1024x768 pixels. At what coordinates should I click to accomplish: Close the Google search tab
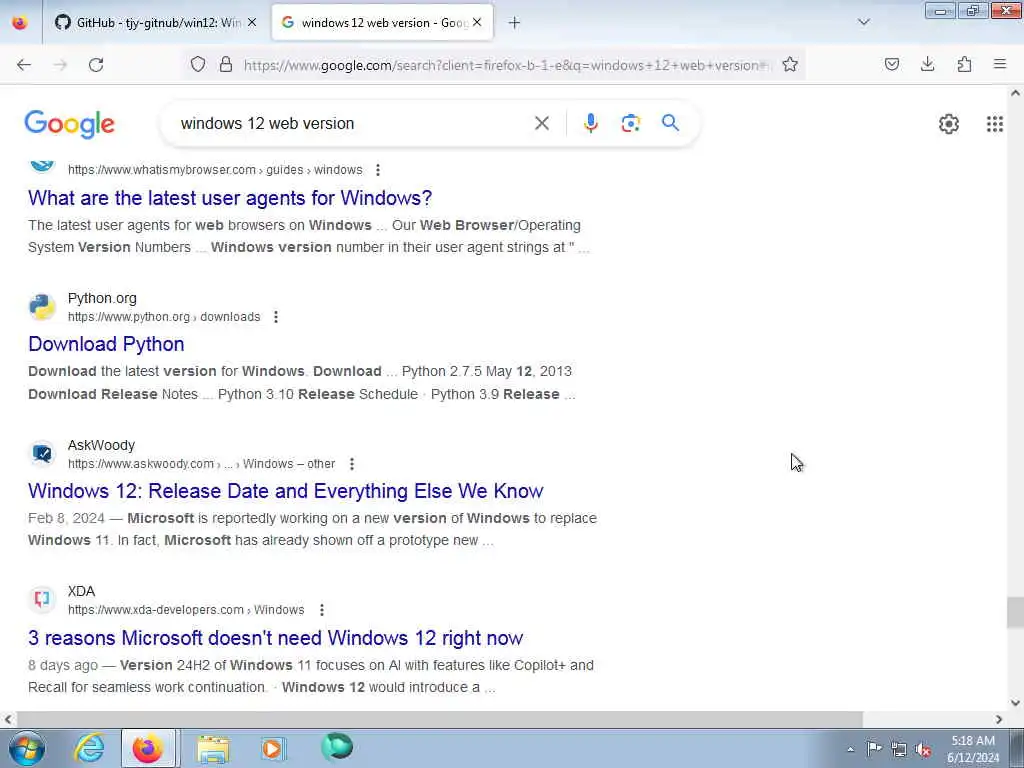[477, 23]
